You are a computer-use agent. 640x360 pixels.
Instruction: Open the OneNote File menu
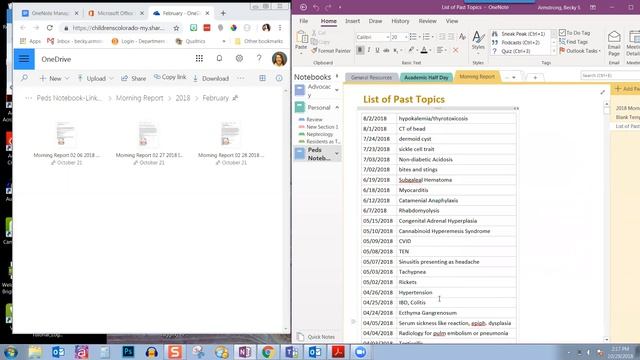(x=304, y=21)
